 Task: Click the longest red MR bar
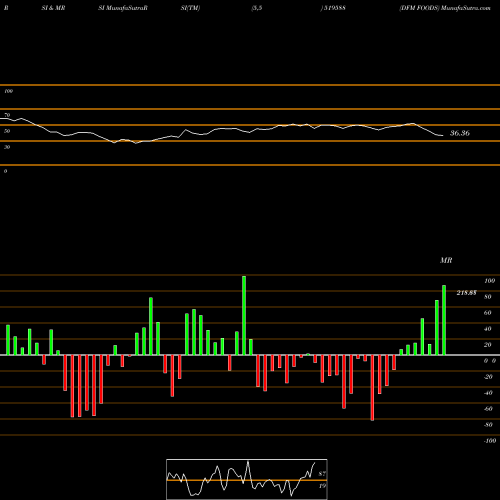(x=372, y=388)
